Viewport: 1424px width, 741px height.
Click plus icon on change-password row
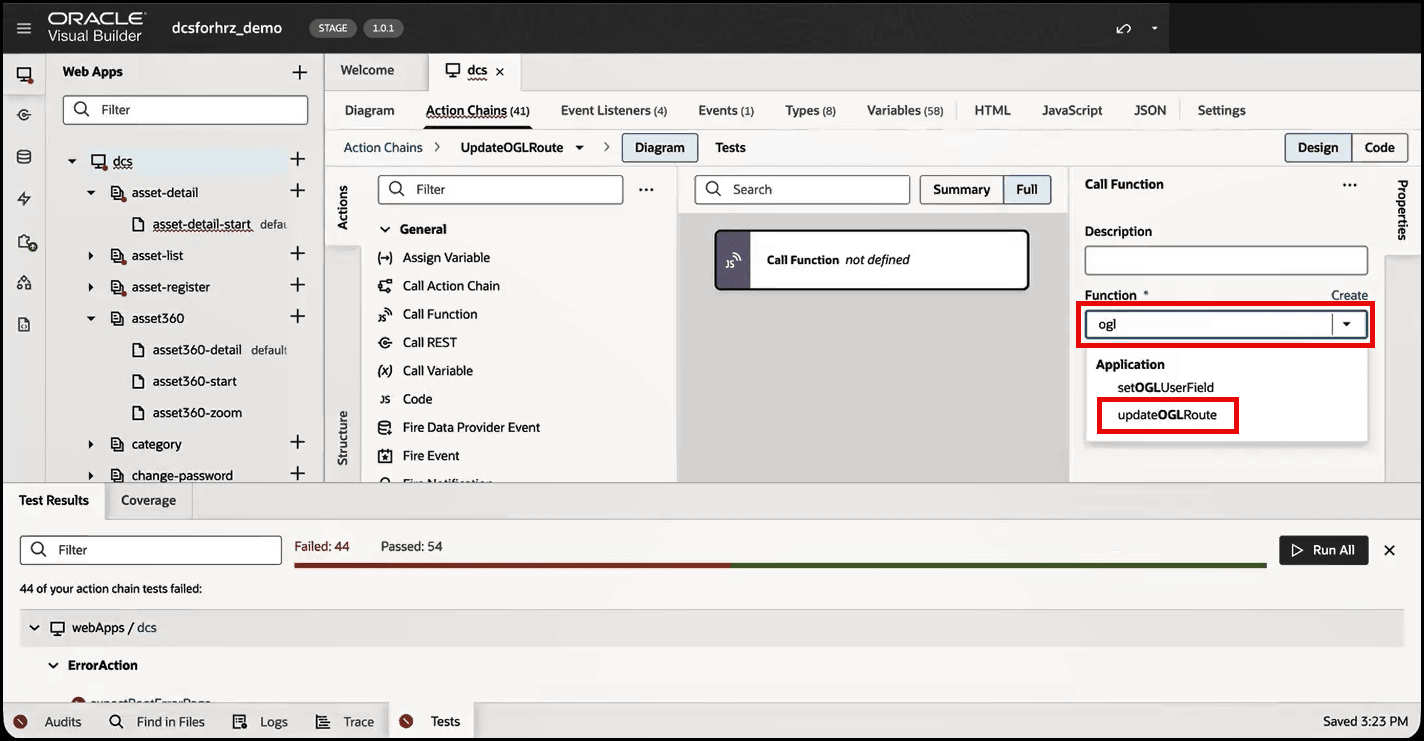pyautogui.click(x=297, y=474)
